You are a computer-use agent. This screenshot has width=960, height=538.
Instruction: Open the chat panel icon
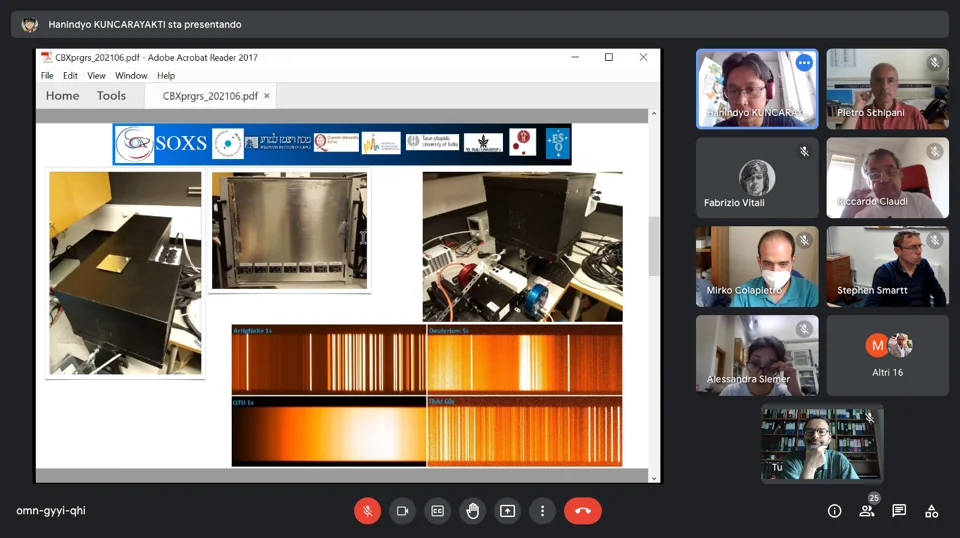pos(899,511)
